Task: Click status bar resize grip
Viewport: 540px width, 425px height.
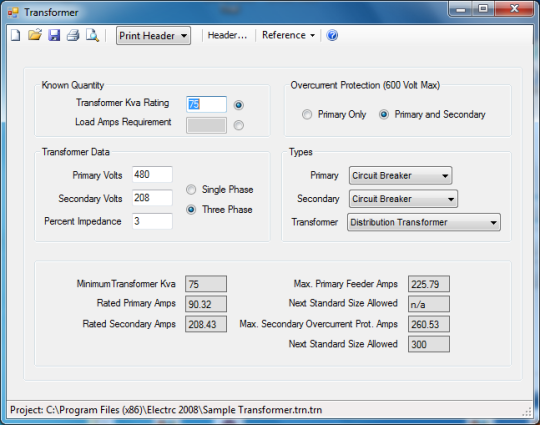Action: (527, 412)
